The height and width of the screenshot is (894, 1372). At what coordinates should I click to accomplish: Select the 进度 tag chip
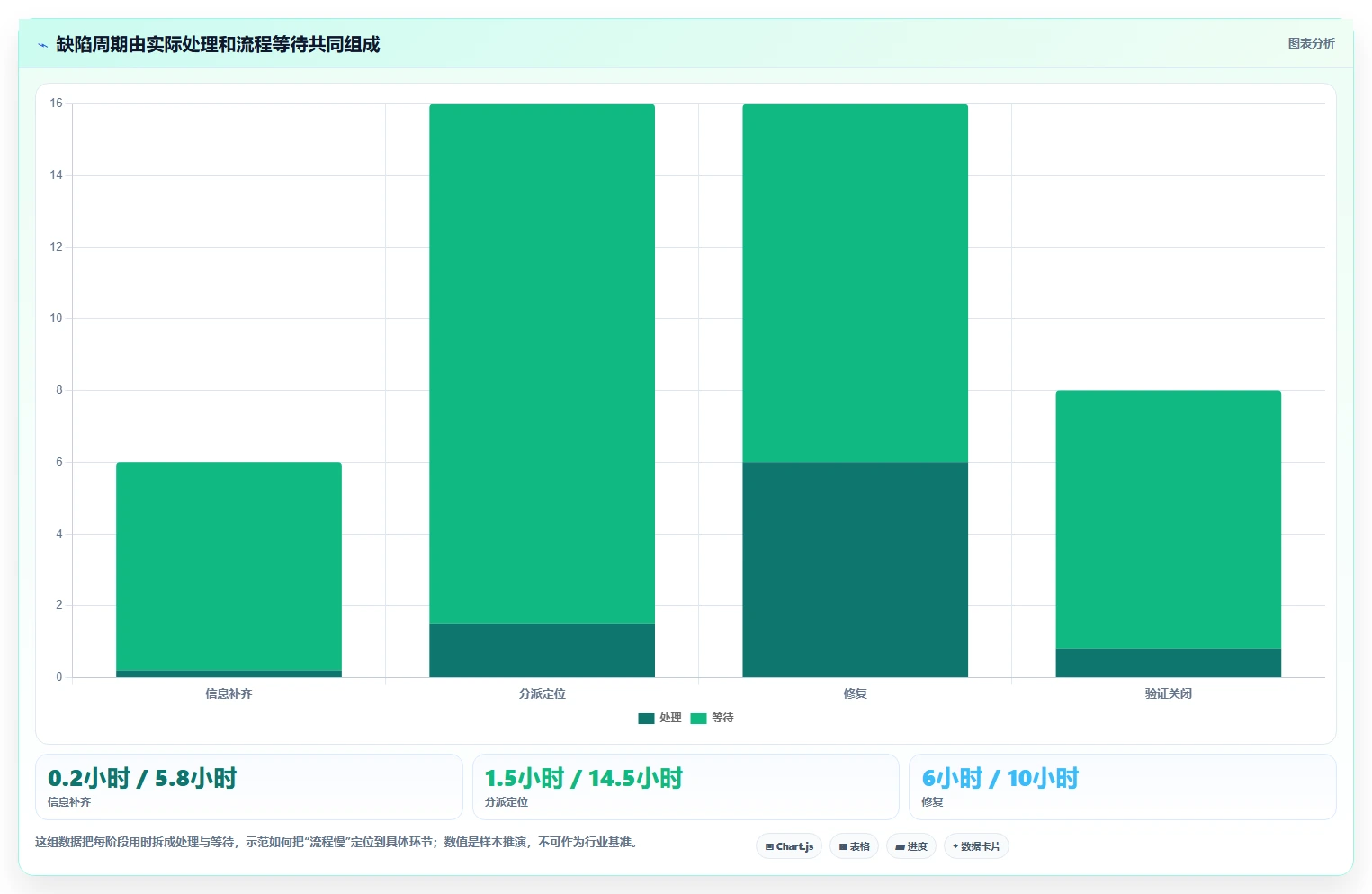point(911,846)
